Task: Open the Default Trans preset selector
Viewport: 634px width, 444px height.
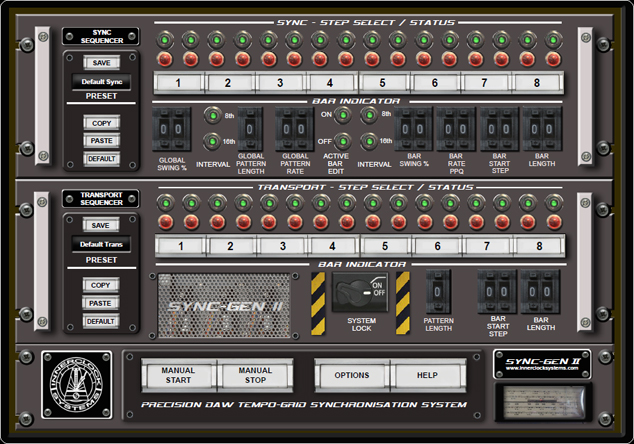Action: click(x=101, y=244)
